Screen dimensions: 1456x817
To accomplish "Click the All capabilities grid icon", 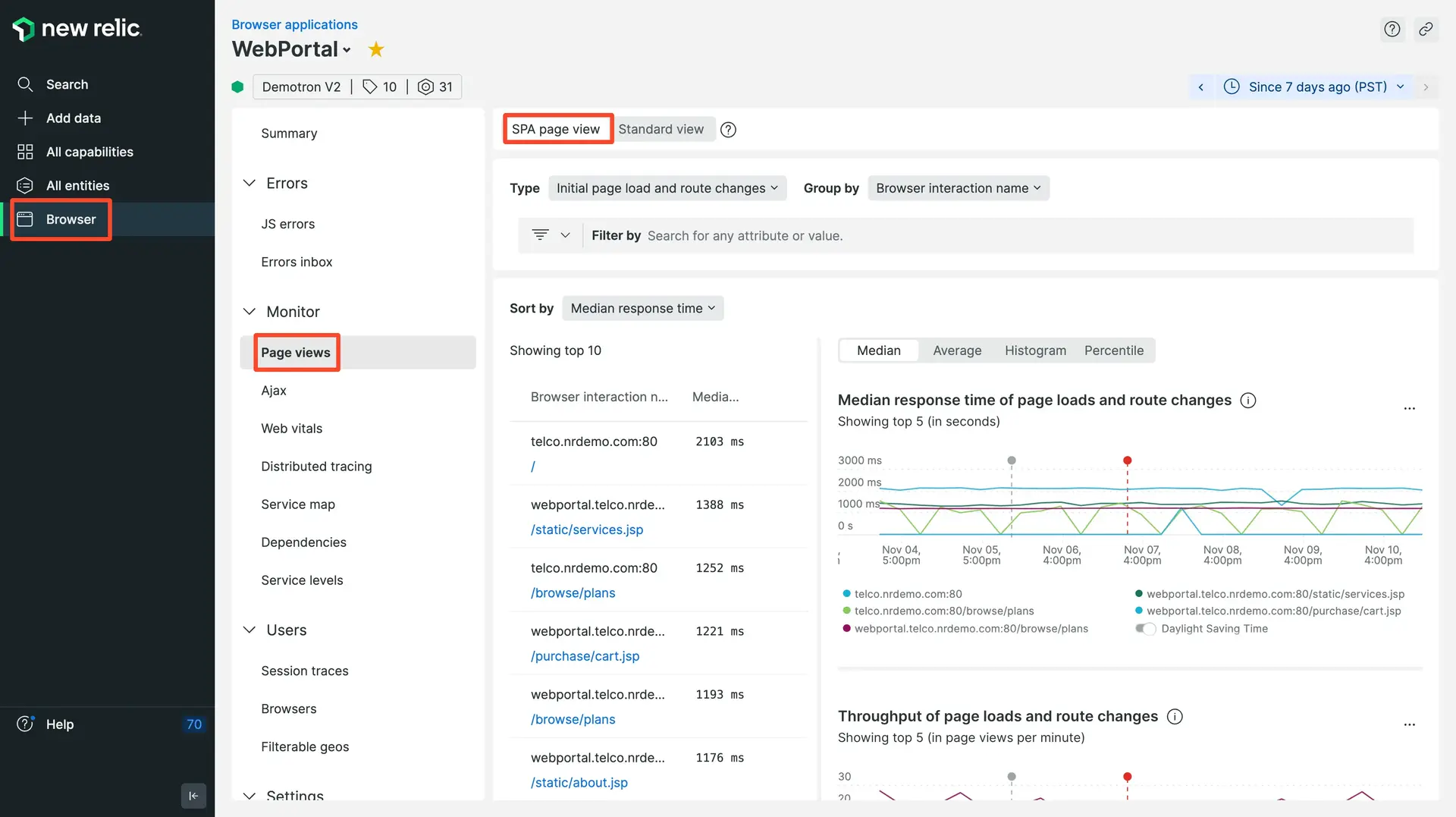I will click(x=25, y=152).
